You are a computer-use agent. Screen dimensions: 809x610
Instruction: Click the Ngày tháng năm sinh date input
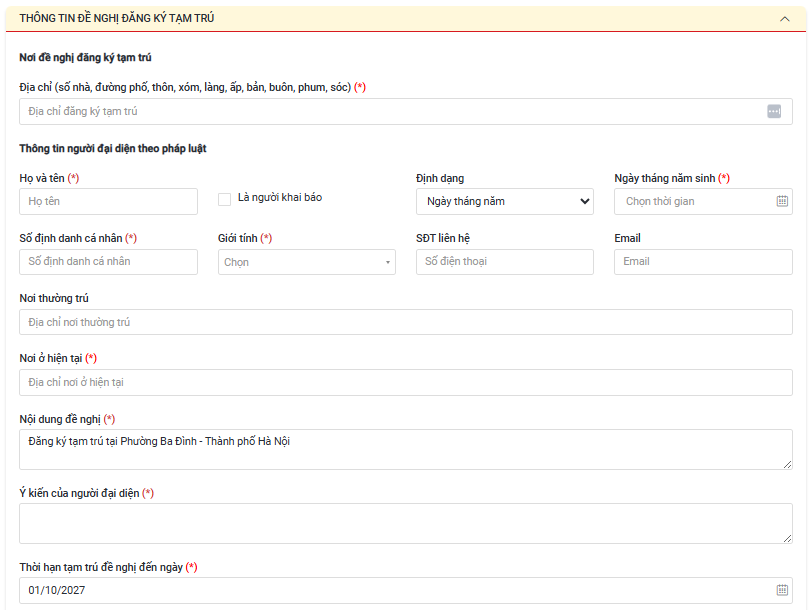pyautogui.click(x=692, y=201)
